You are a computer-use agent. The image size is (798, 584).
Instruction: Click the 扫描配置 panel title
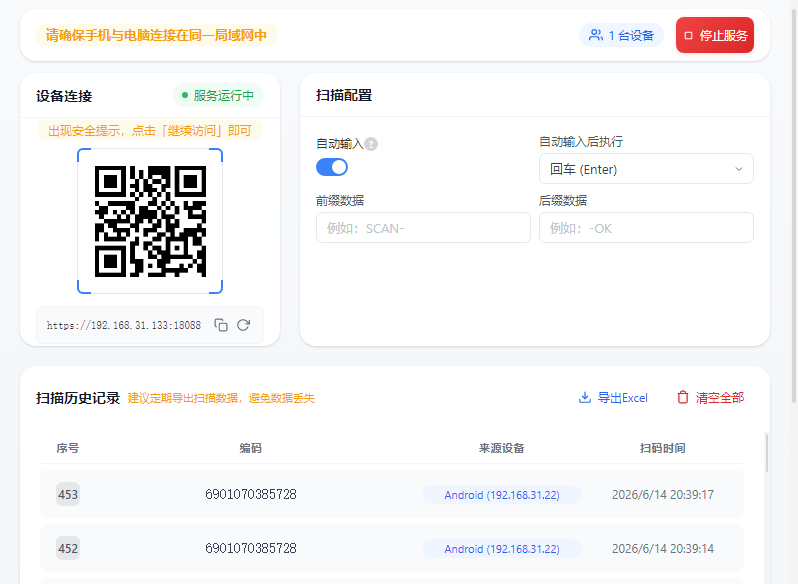(344, 95)
